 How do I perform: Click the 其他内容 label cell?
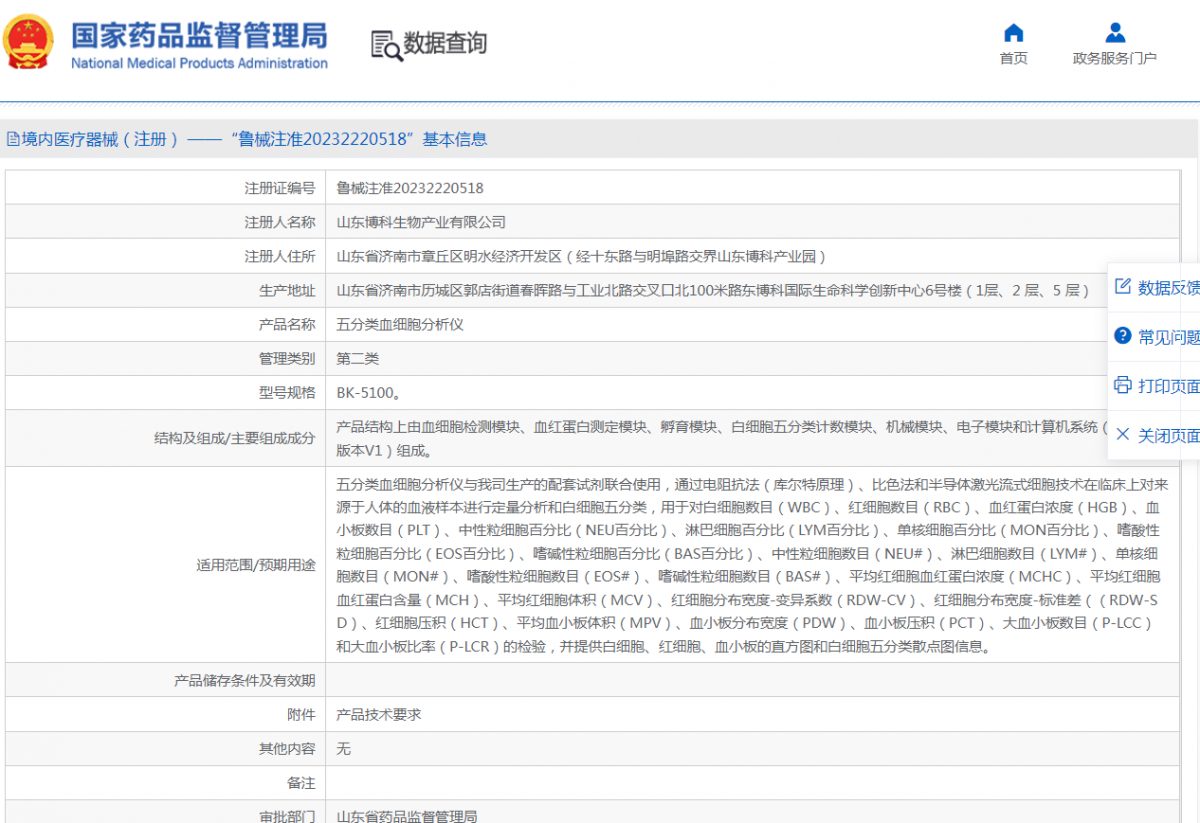click(x=166, y=749)
